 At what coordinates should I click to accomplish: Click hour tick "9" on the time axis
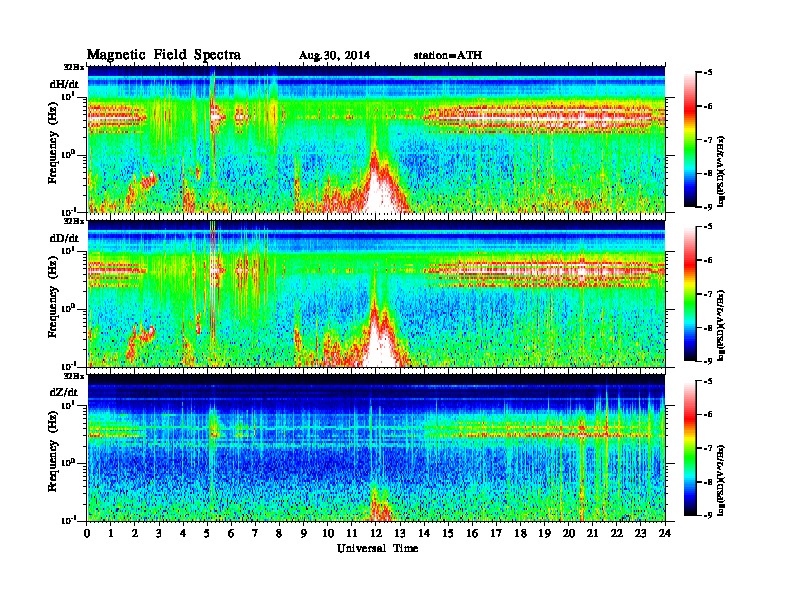pyautogui.click(x=304, y=533)
